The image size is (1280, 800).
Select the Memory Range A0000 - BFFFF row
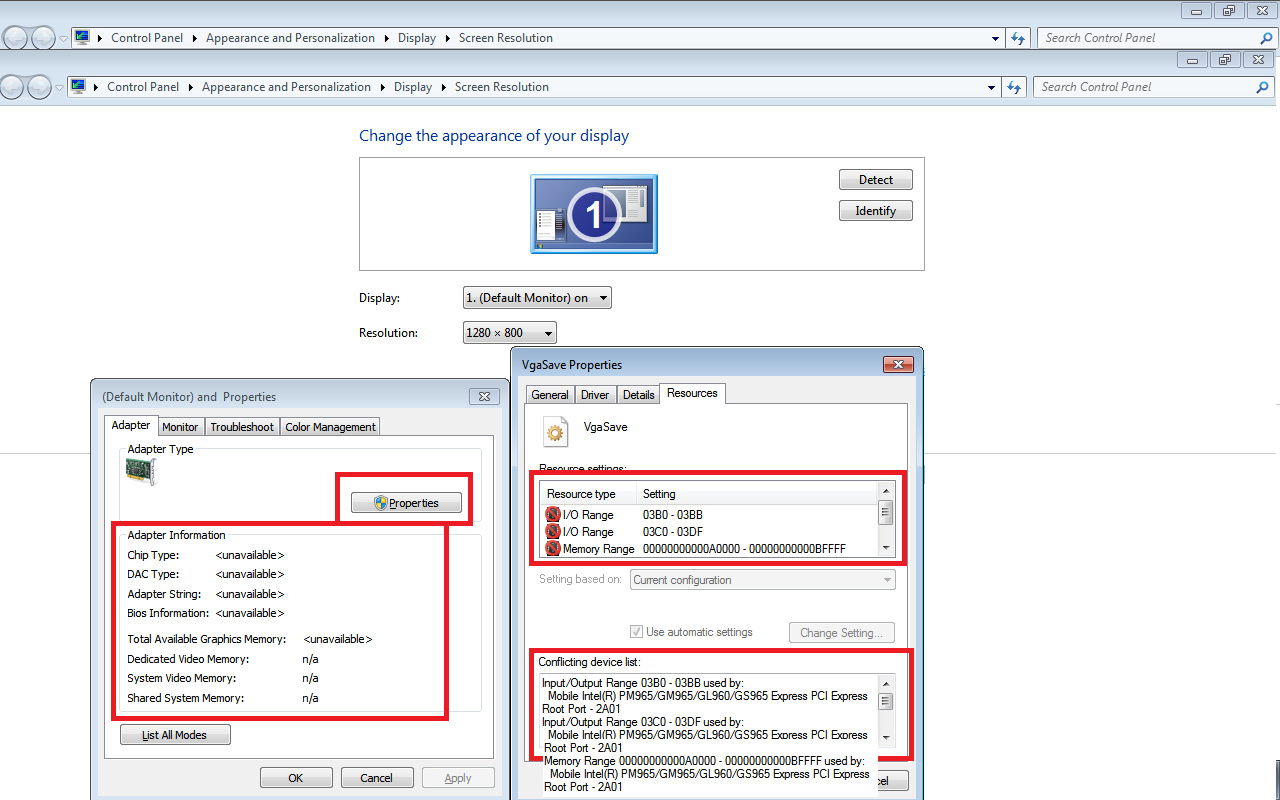pyautogui.click(x=708, y=549)
